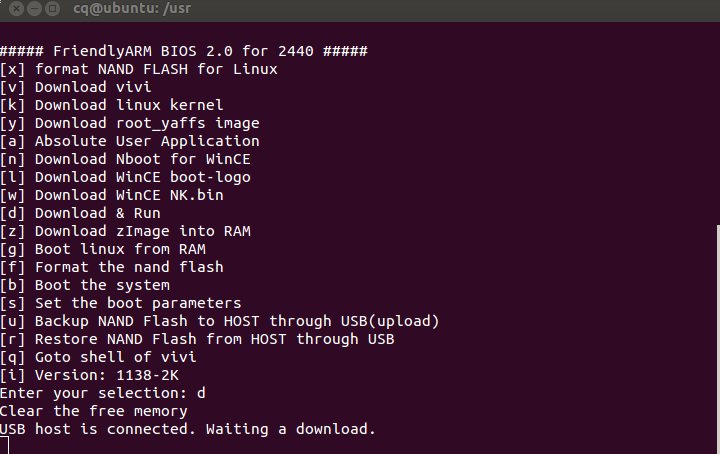Click the "Download root_yaffs image" line
The width and height of the screenshot is (720, 454).
click(x=129, y=123)
